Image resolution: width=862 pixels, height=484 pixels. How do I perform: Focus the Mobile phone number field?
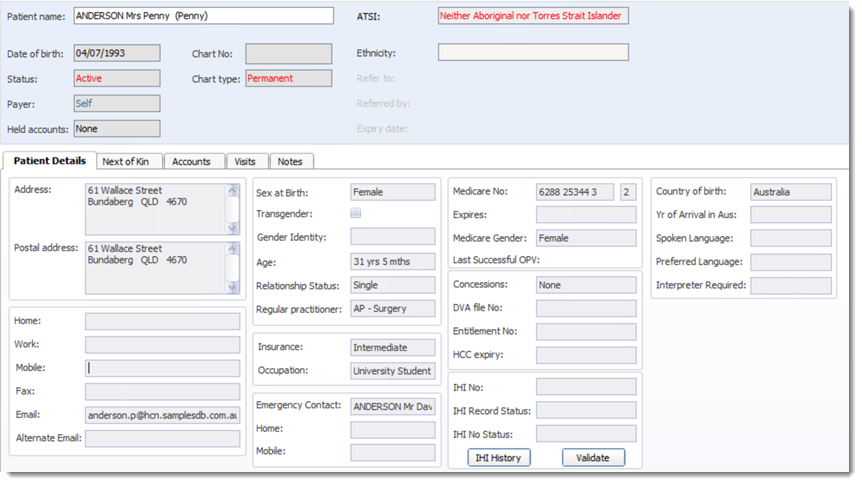pyautogui.click(x=162, y=368)
